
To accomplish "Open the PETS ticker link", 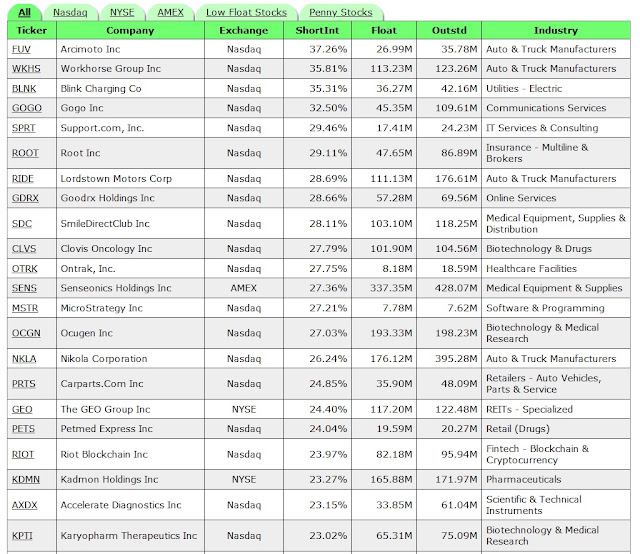I will tap(23, 429).
